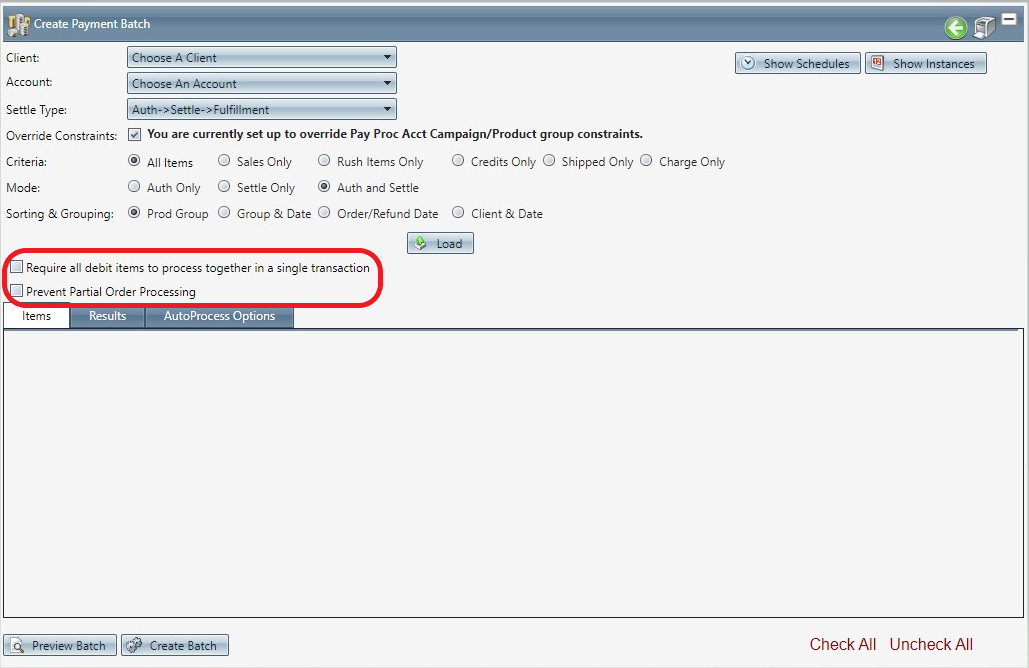The image size is (1029, 668).
Task: Click the green back arrow icon
Action: point(956,28)
